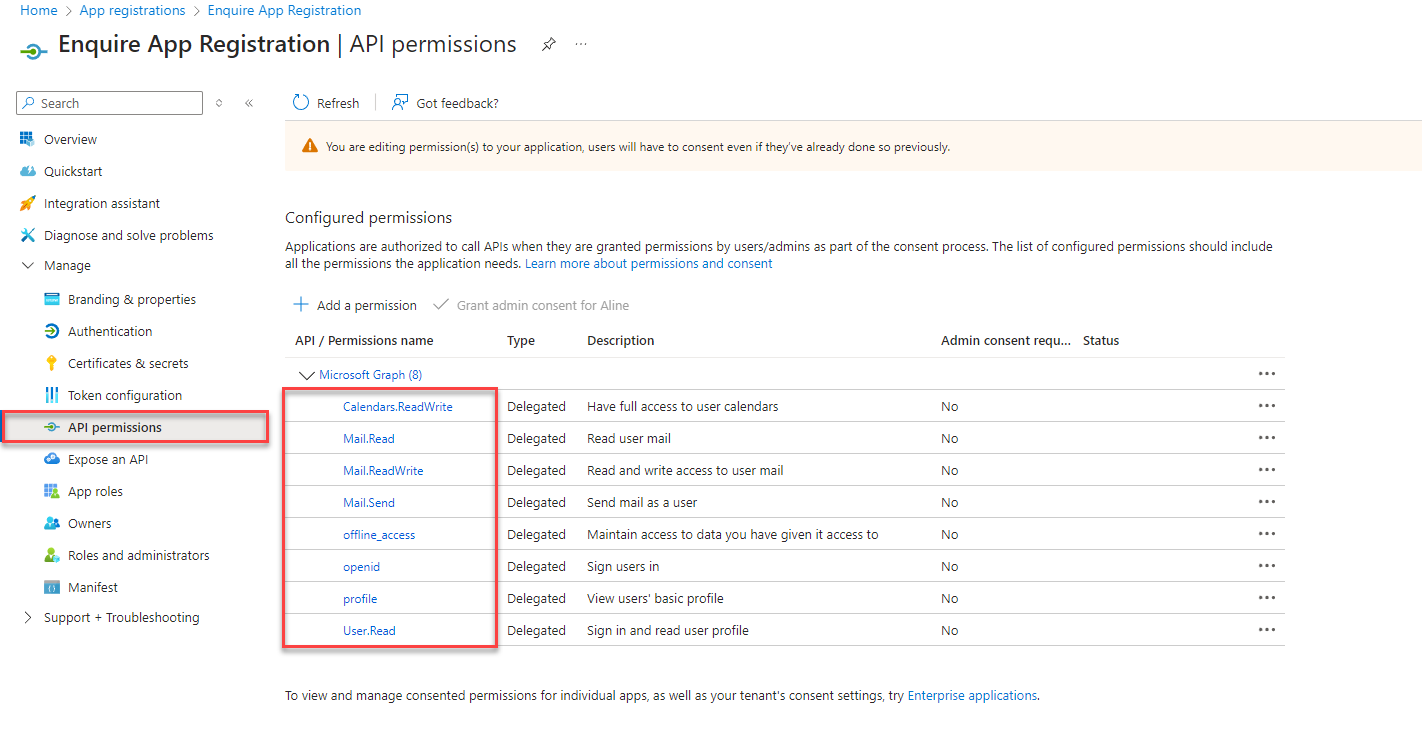Open Learn more about permissions and consent link
This screenshot has width=1422, height=752.
(649, 264)
